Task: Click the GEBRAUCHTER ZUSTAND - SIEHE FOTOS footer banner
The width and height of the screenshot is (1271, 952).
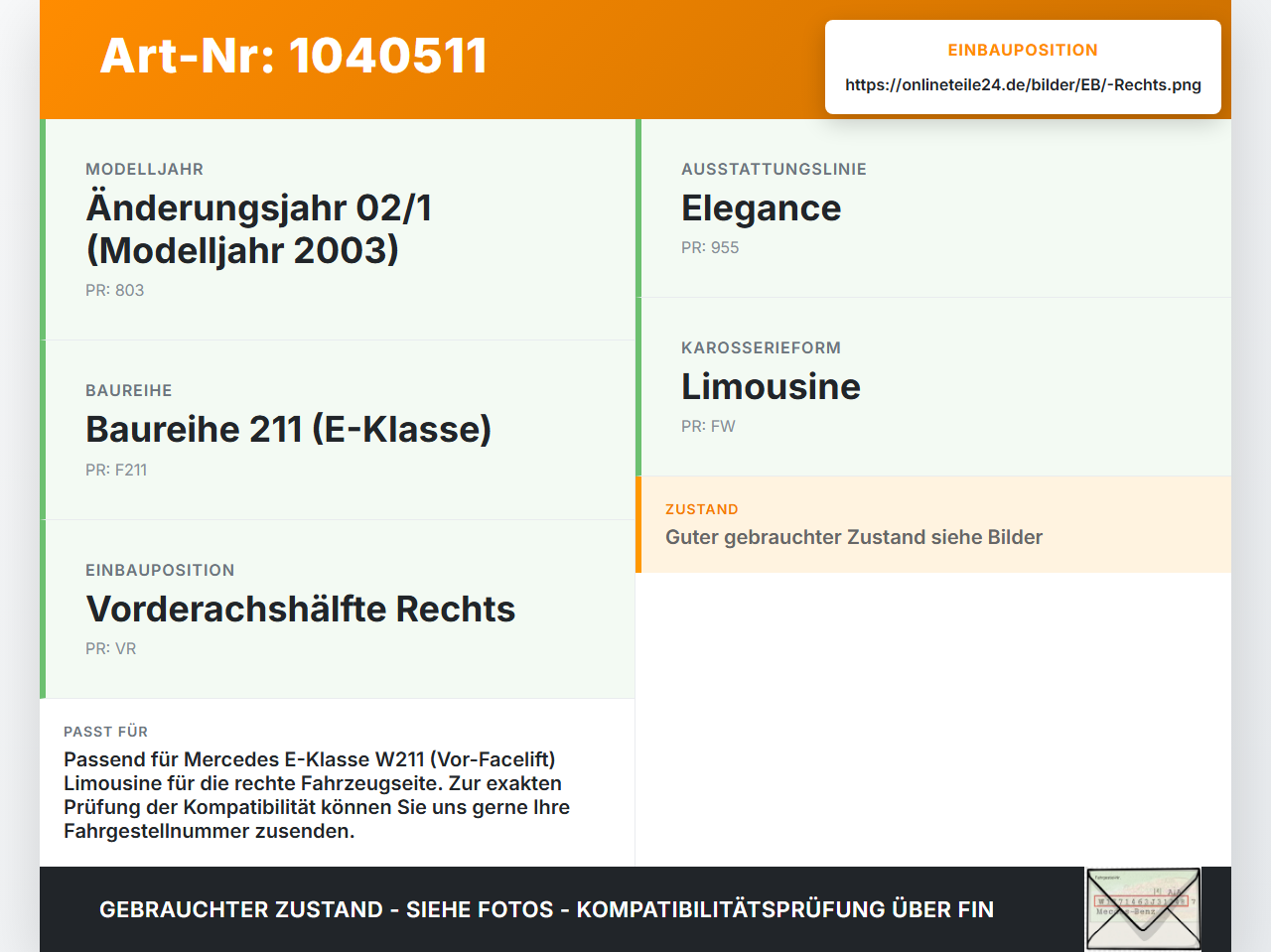Action: (x=546, y=910)
